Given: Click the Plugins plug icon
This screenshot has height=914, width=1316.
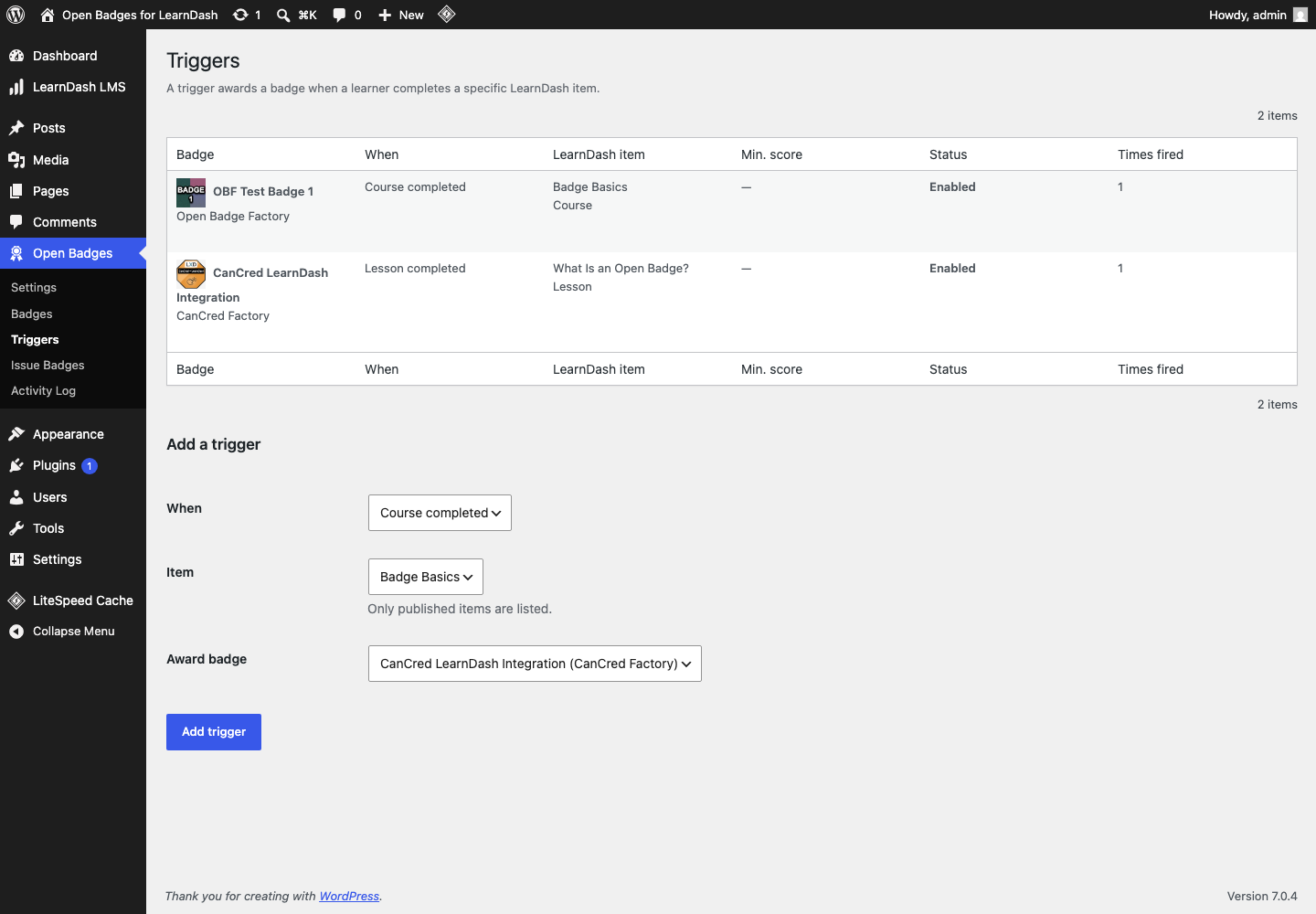Looking at the screenshot, I should (x=16, y=465).
